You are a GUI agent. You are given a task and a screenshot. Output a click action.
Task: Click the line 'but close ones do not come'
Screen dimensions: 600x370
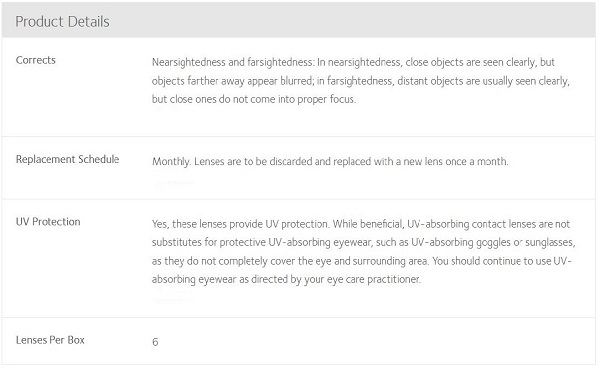pos(254,99)
